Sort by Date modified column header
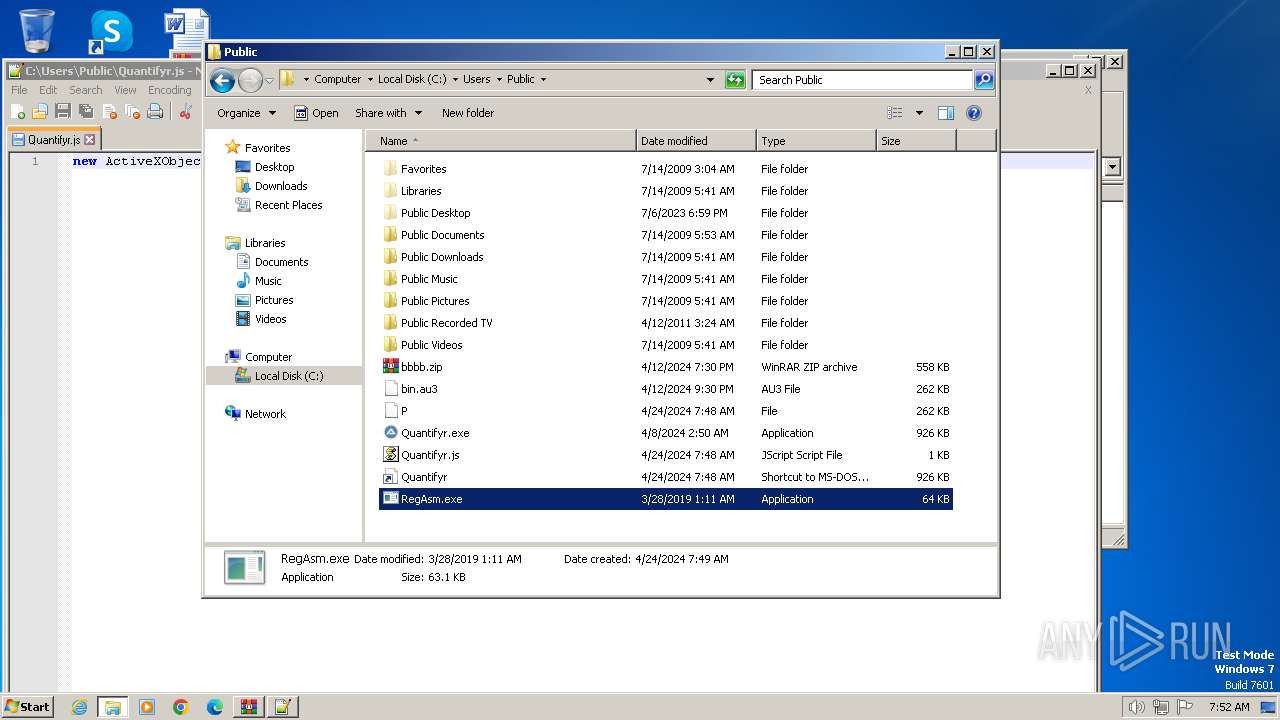The image size is (1280, 720). click(x=696, y=141)
